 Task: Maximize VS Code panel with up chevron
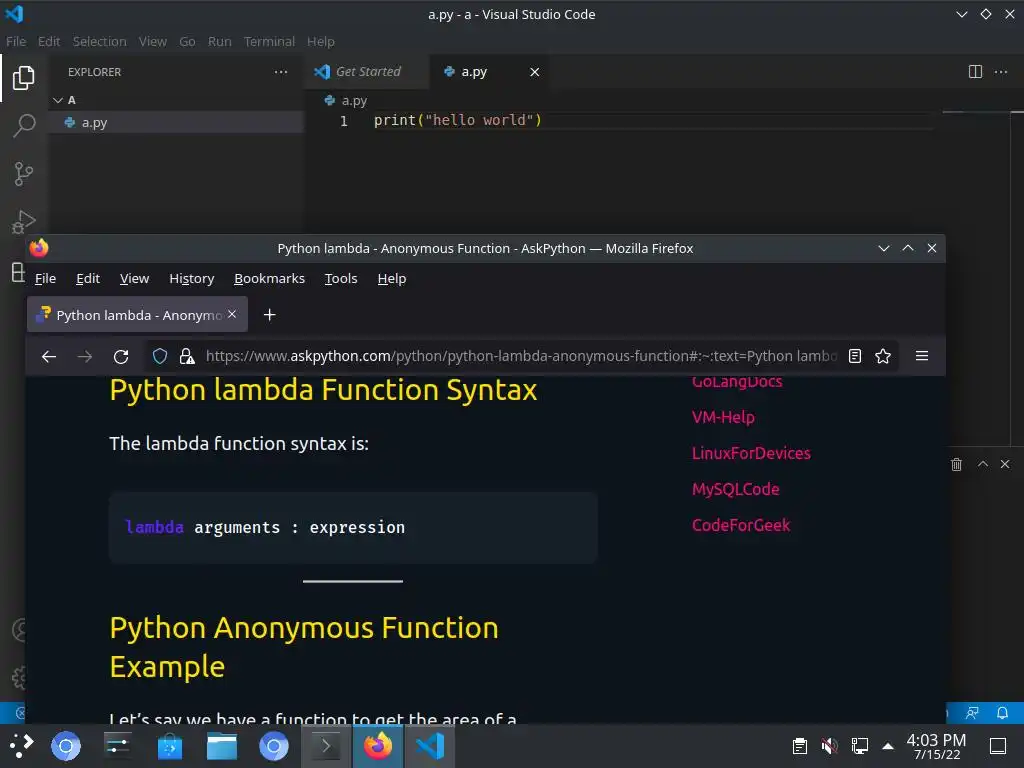click(x=982, y=464)
